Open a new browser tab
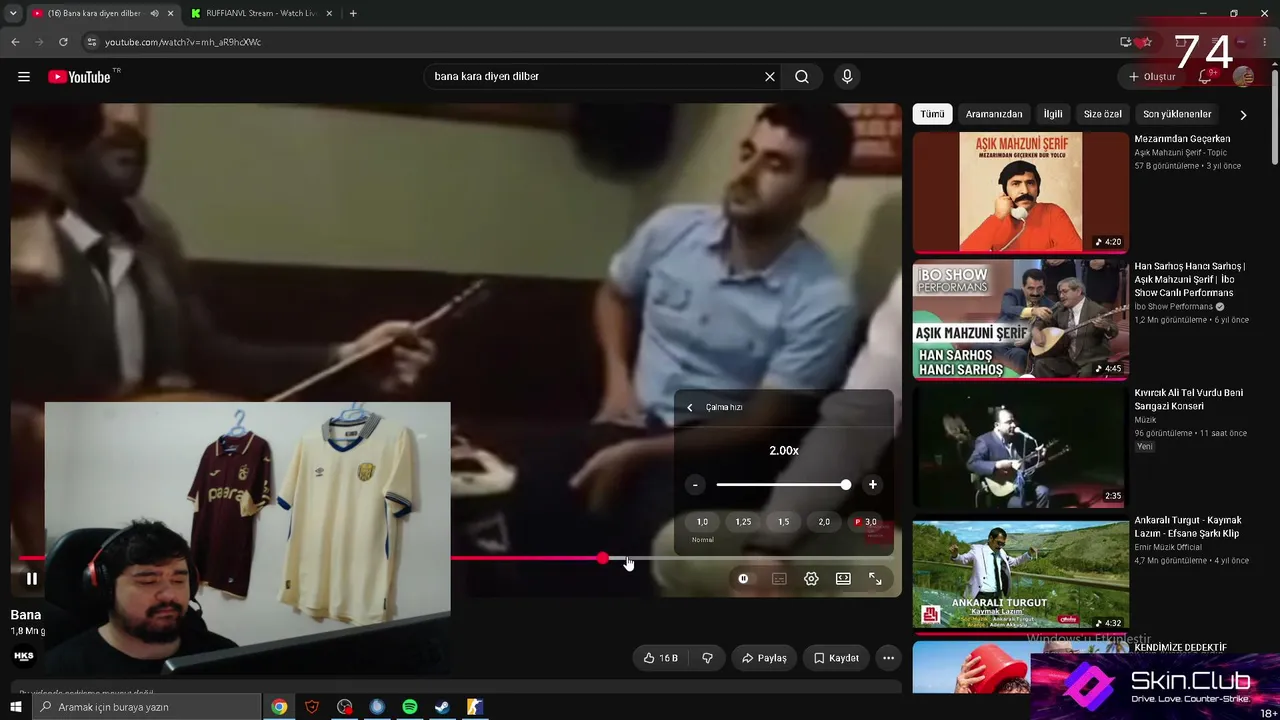The image size is (1280, 720). (x=353, y=13)
